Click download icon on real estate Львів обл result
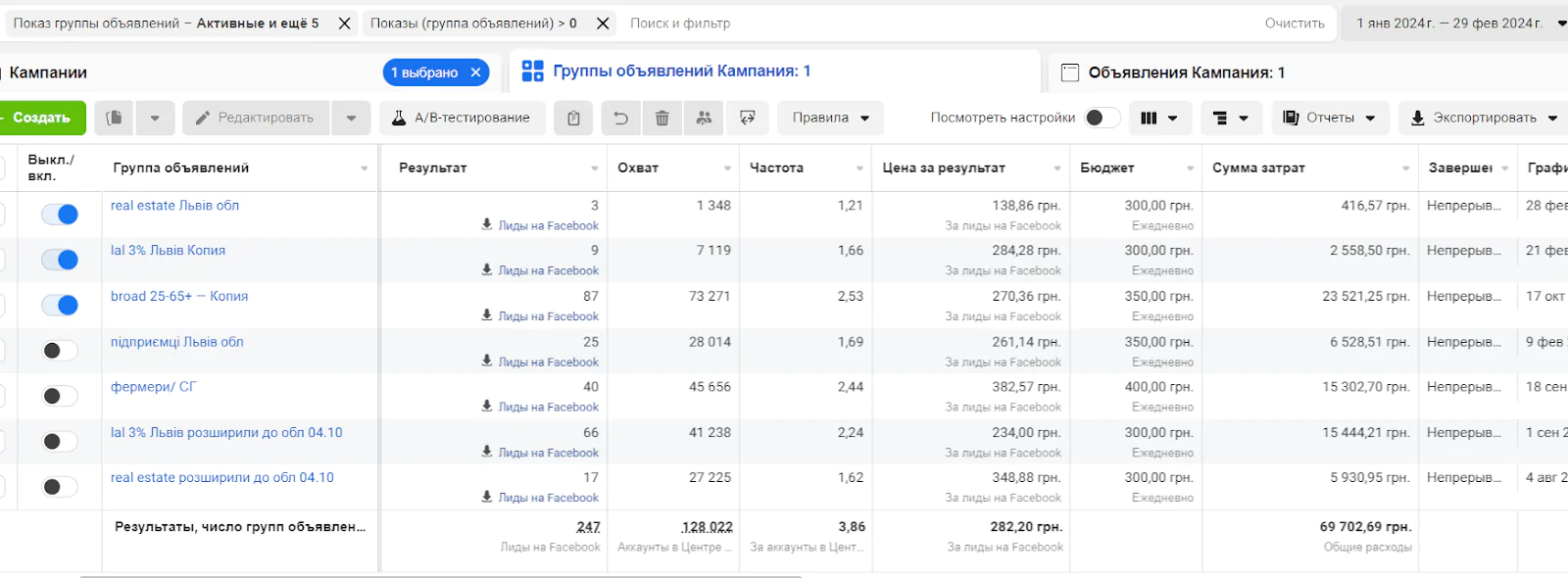The width and height of the screenshot is (1568, 578). click(487, 224)
